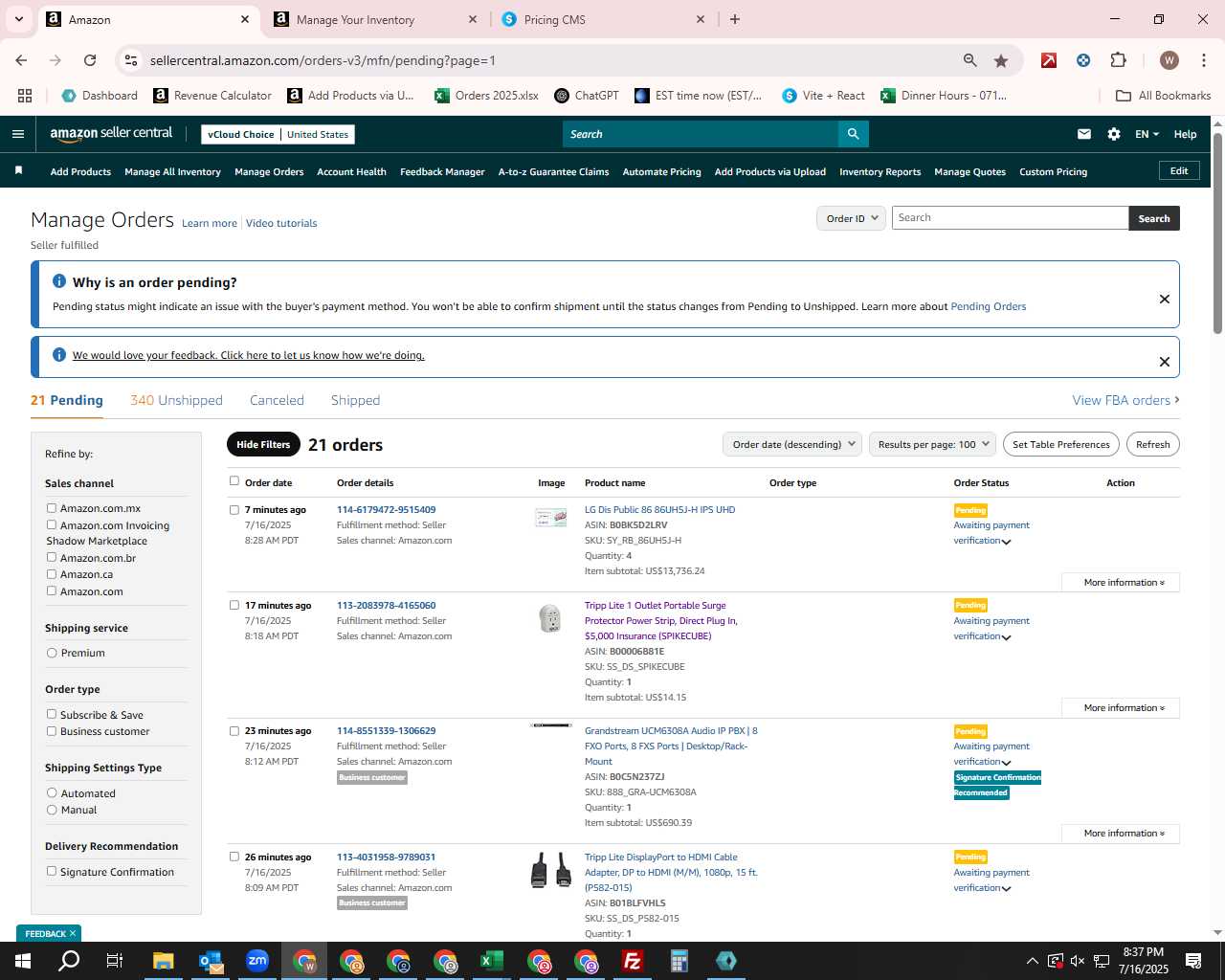Click Set Table Preferences button
The height and width of the screenshot is (980, 1225).
(1061, 444)
